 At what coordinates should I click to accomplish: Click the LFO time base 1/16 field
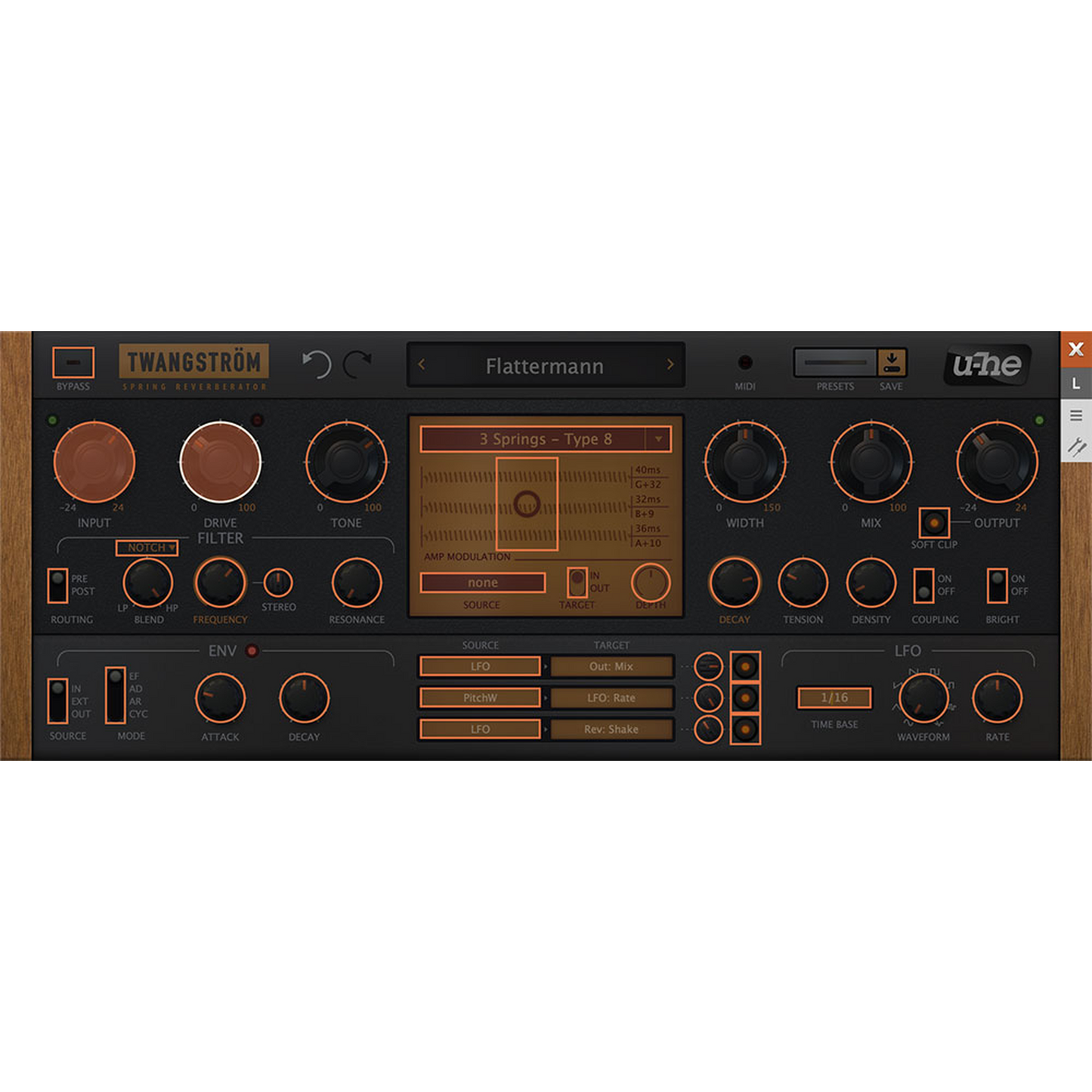point(834,698)
